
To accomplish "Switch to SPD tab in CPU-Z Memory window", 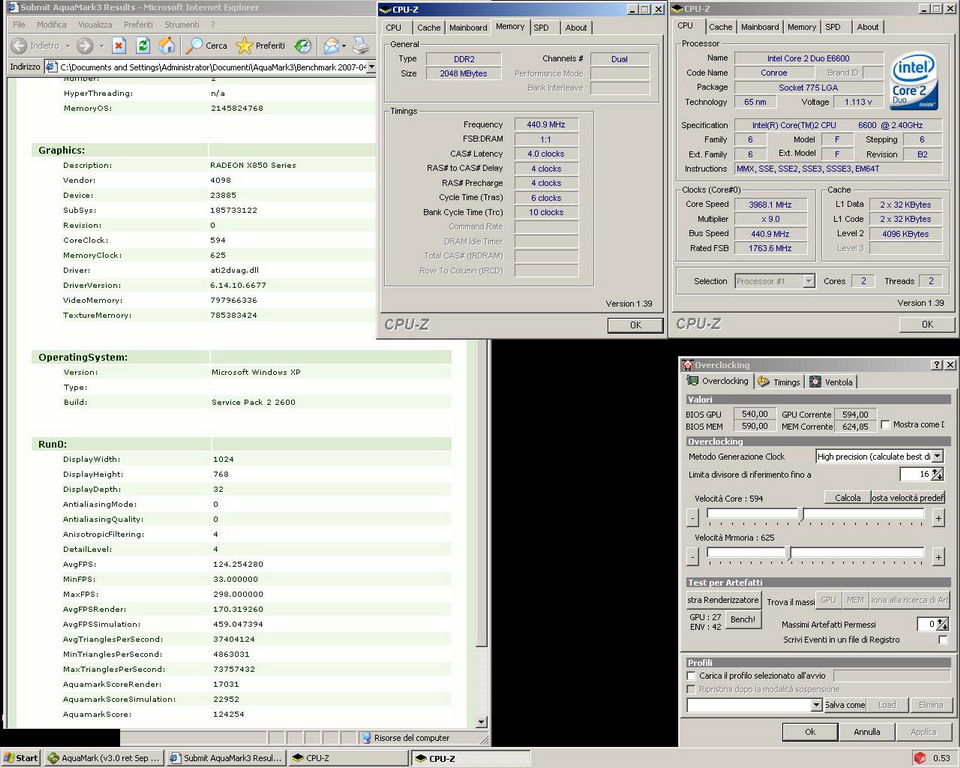I will [541, 28].
